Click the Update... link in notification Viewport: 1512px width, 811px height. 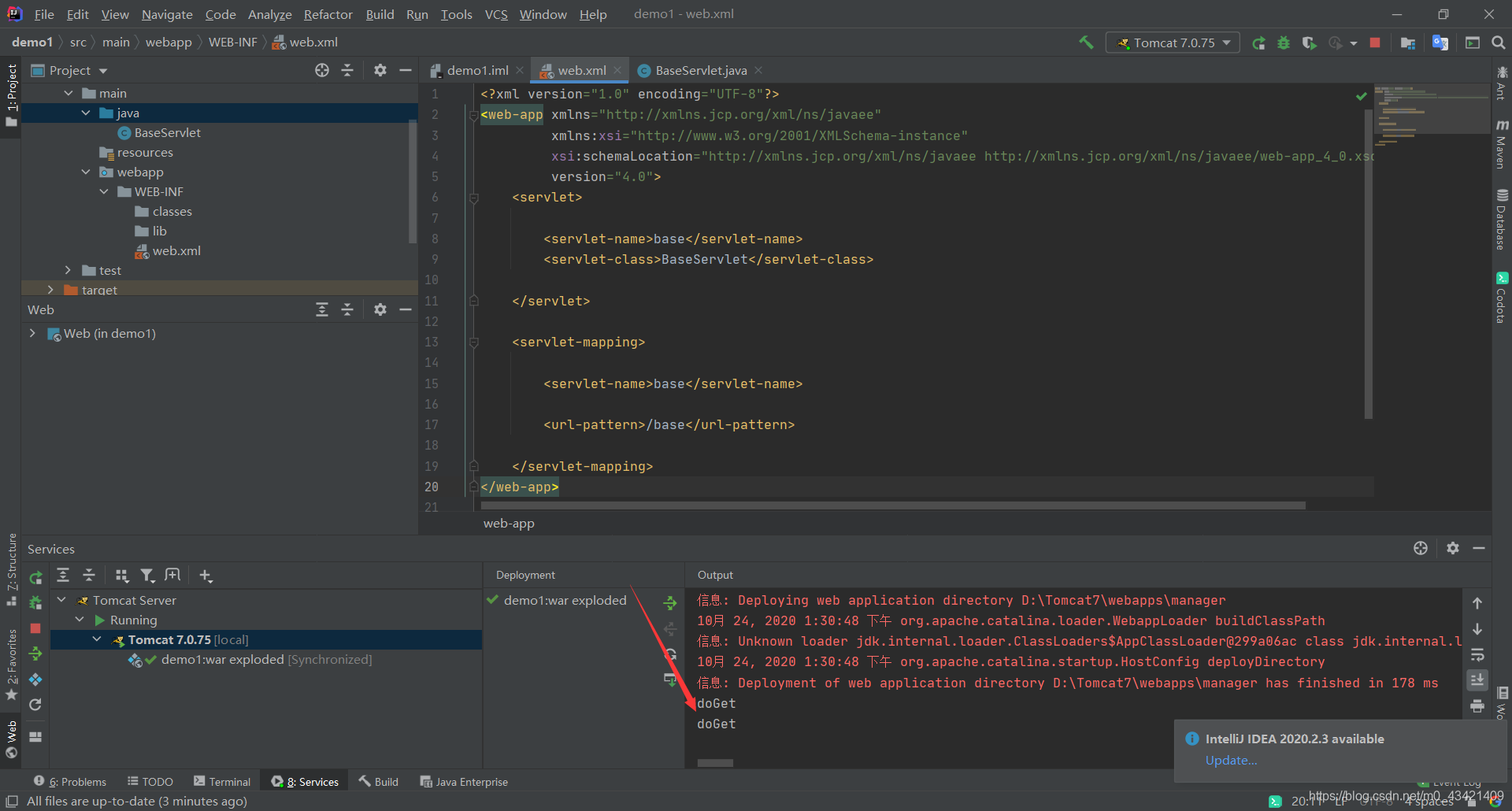(1231, 760)
